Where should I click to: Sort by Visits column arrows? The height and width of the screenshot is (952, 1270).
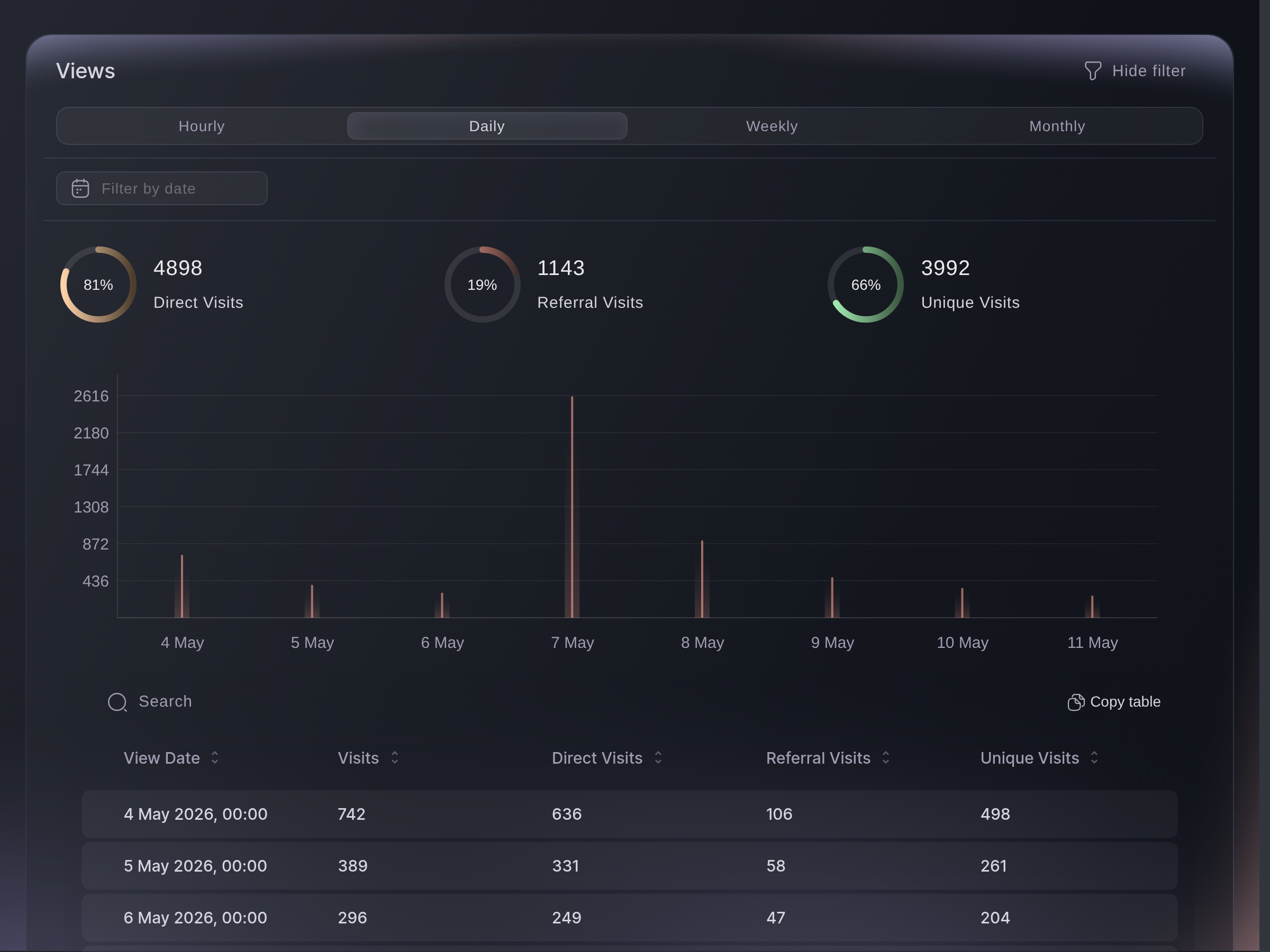pos(394,757)
